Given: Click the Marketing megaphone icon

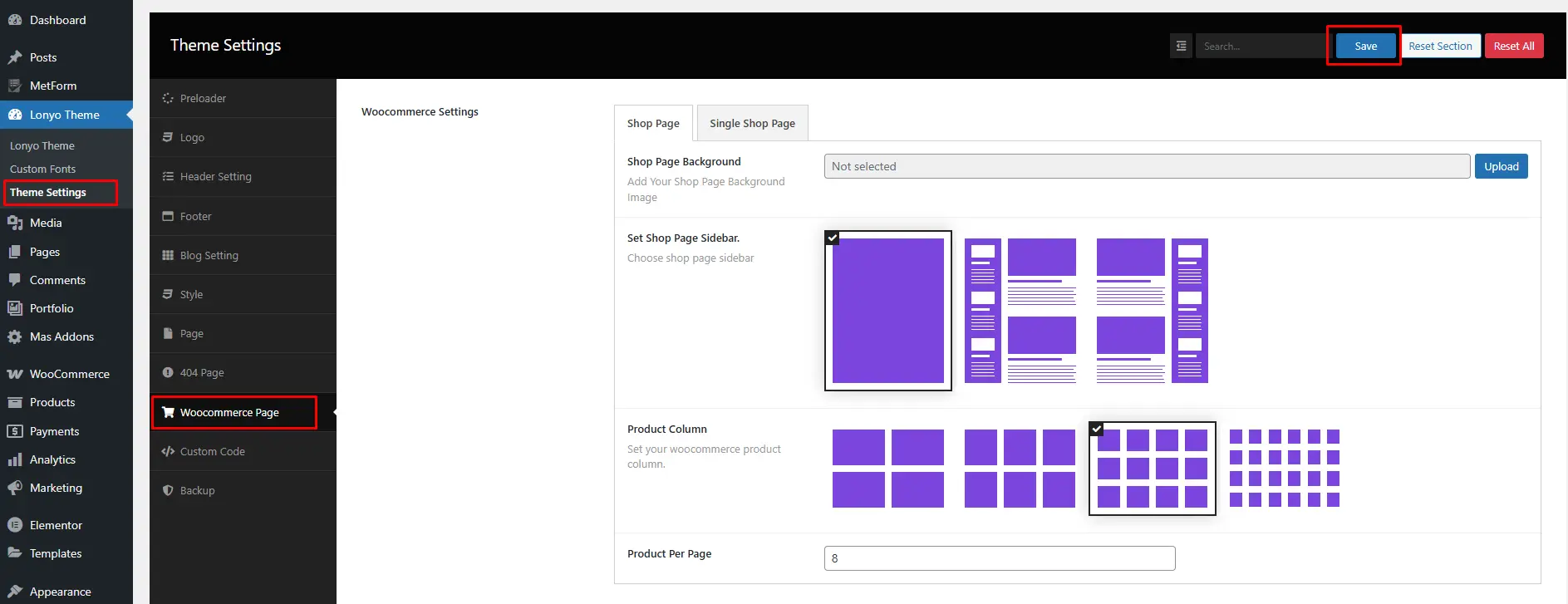Looking at the screenshot, I should pos(14,488).
